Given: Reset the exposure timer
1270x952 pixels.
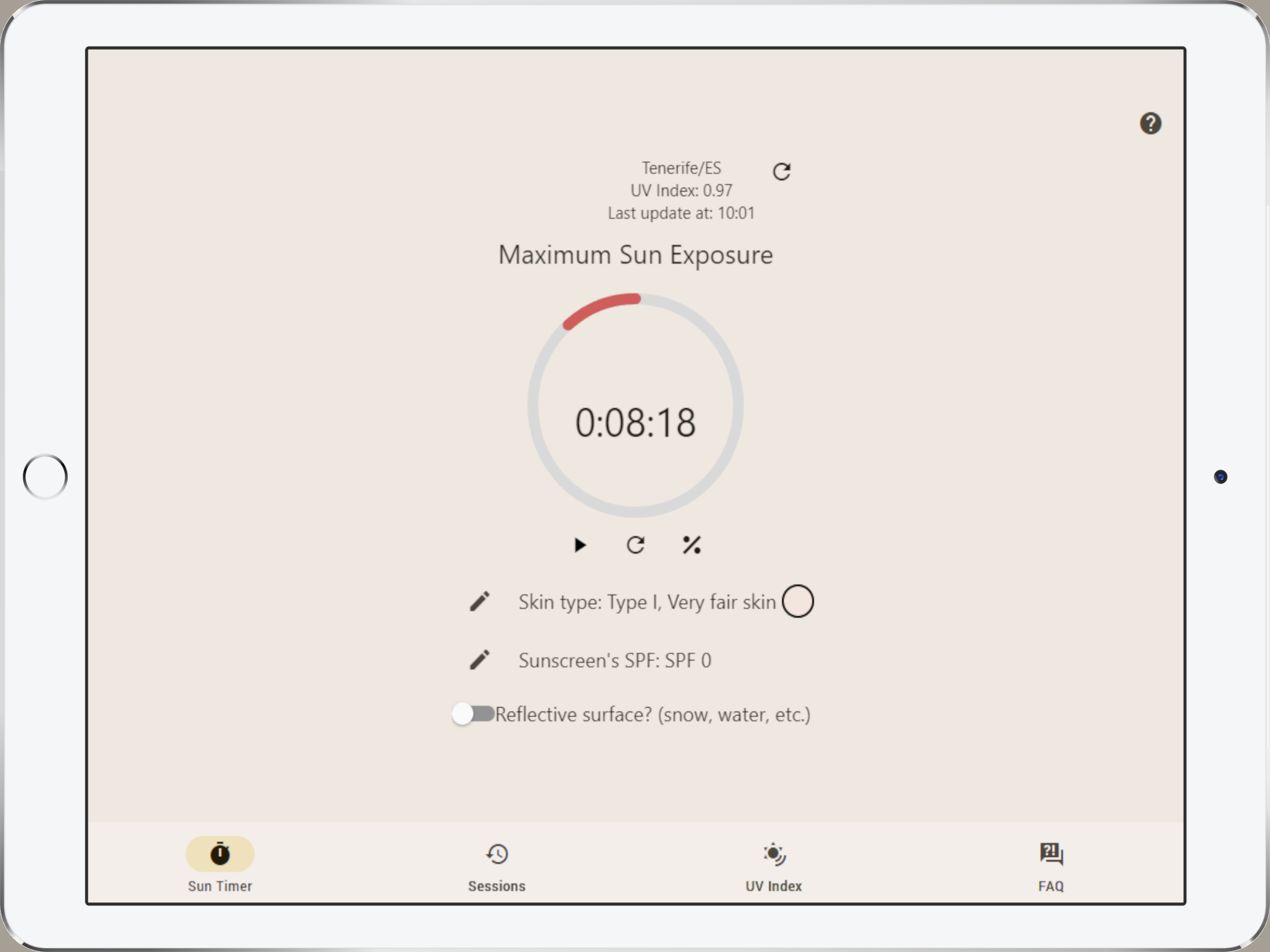Looking at the screenshot, I should pos(635,545).
